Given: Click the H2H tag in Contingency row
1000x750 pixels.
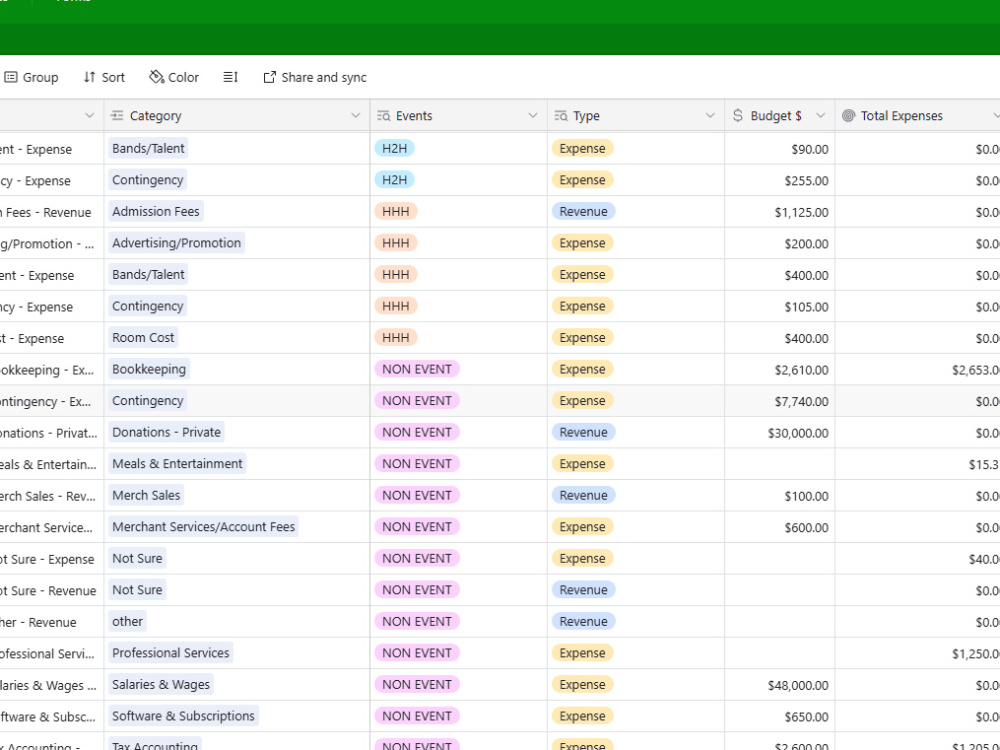Looking at the screenshot, I should (x=394, y=180).
